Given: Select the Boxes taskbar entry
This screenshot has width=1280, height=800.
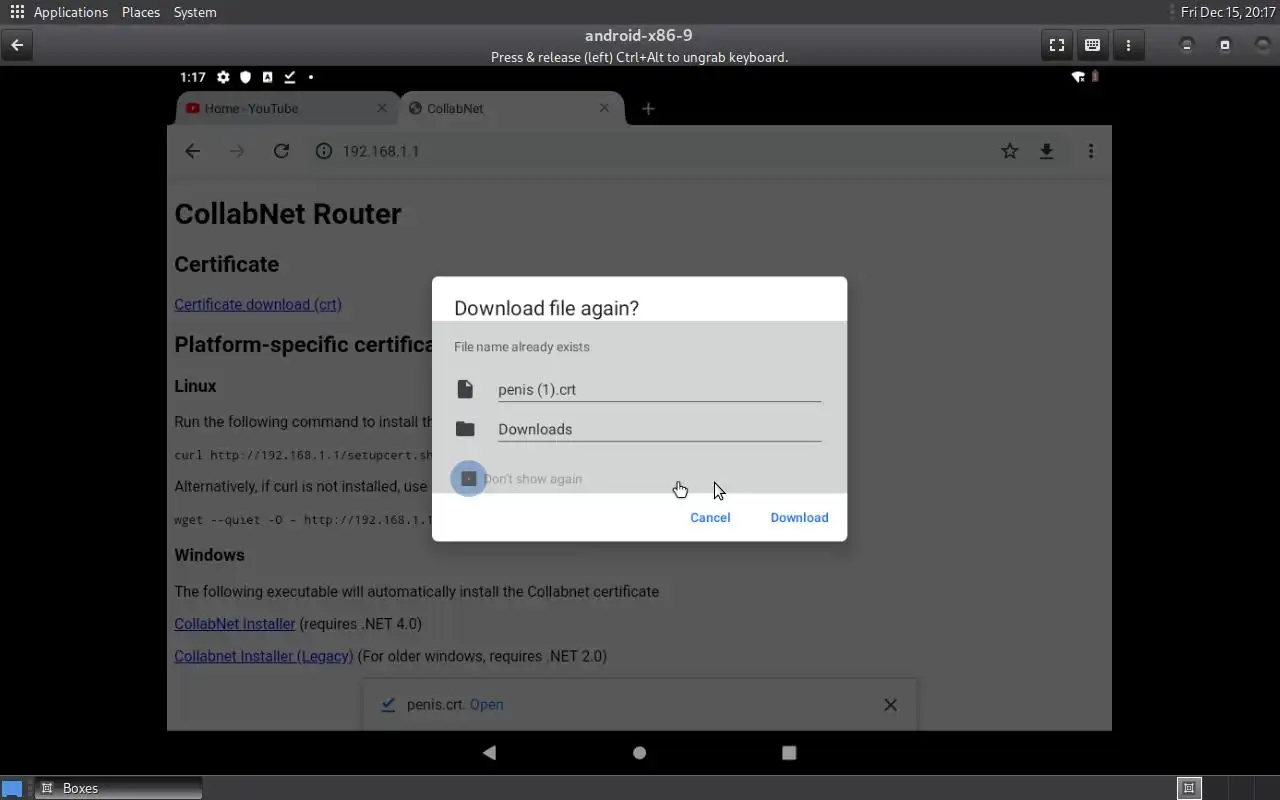Looking at the screenshot, I should [x=119, y=788].
